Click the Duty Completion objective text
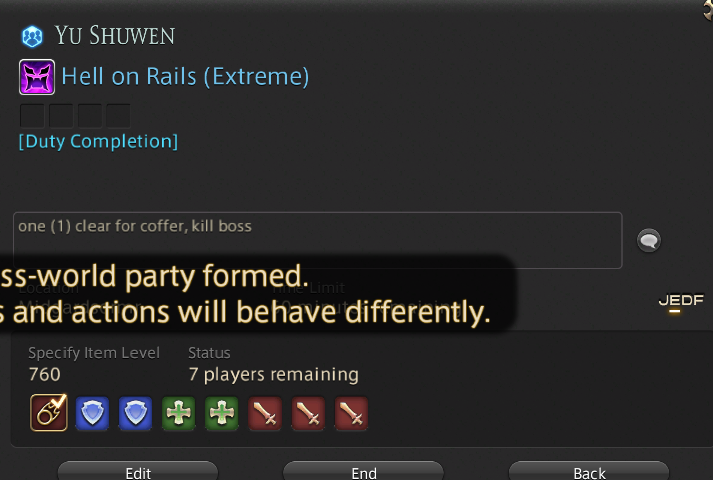Viewport: 713px width, 480px height. tap(98, 141)
